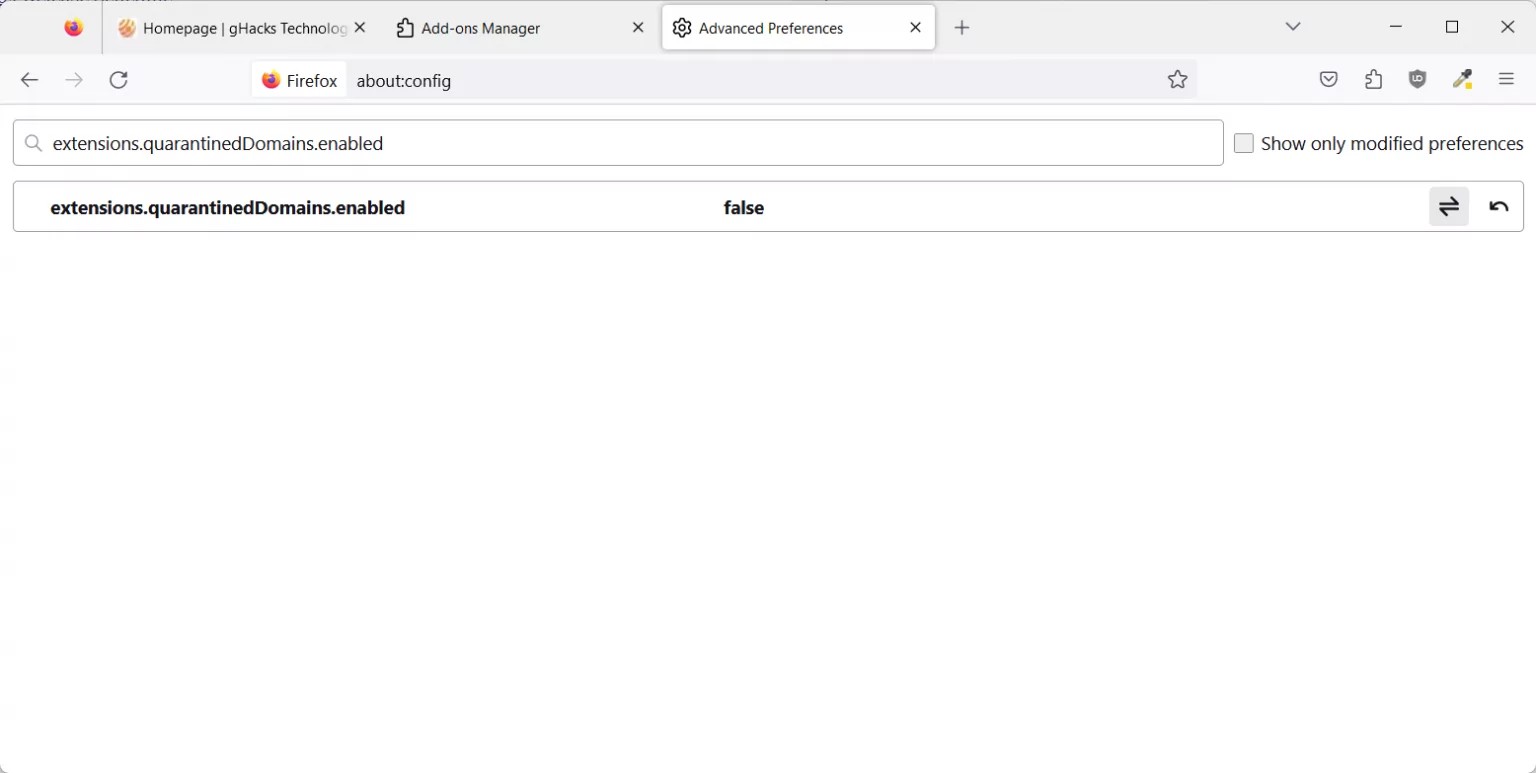Click the eyedropper extension icon in toolbar
The width and height of the screenshot is (1536, 773).
click(1462, 79)
